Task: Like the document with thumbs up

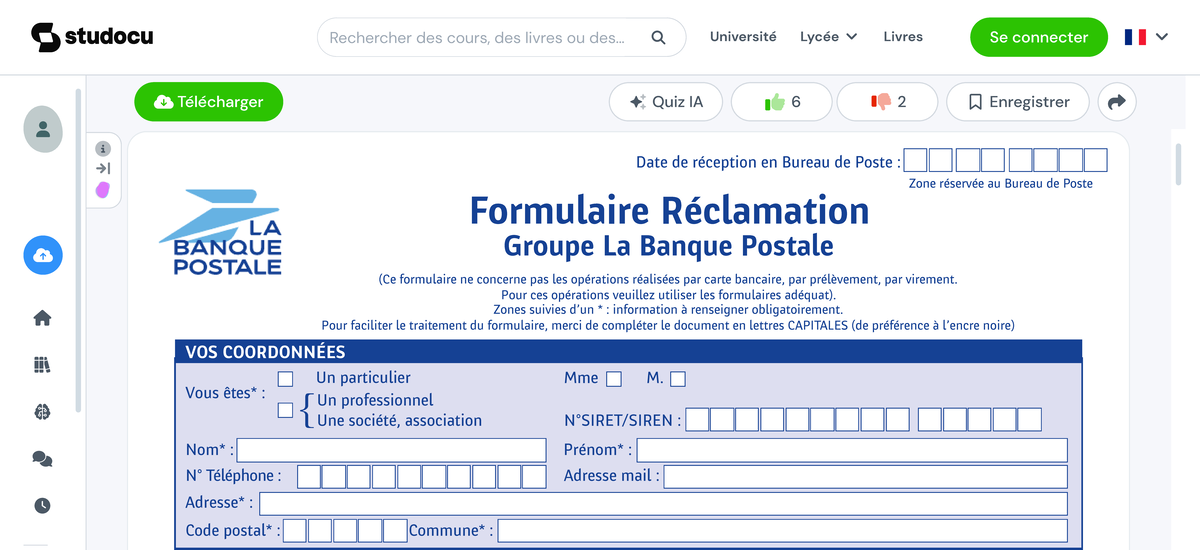Action: [x=782, y=102]
